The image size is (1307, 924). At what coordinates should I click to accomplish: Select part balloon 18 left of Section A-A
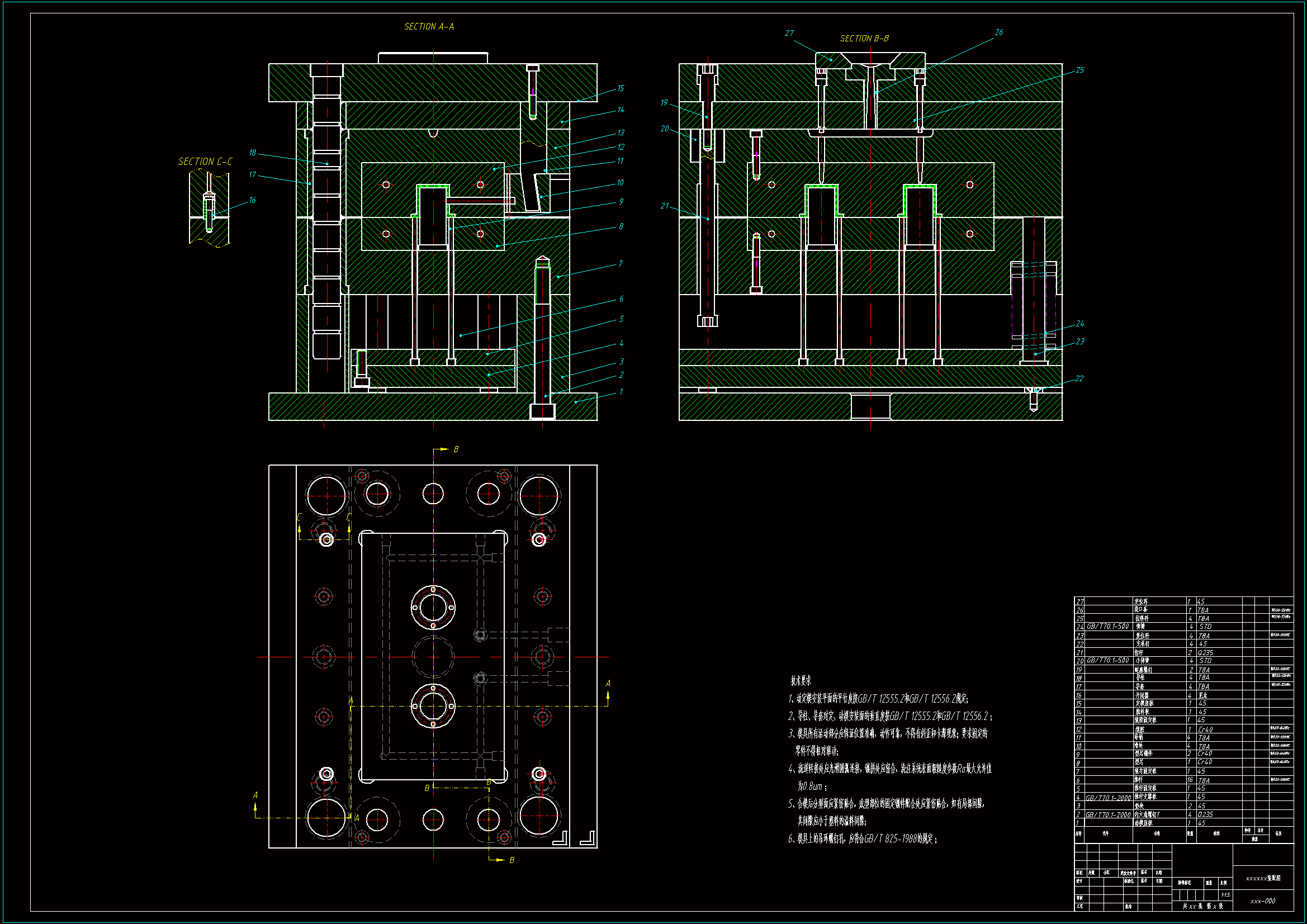252,153
